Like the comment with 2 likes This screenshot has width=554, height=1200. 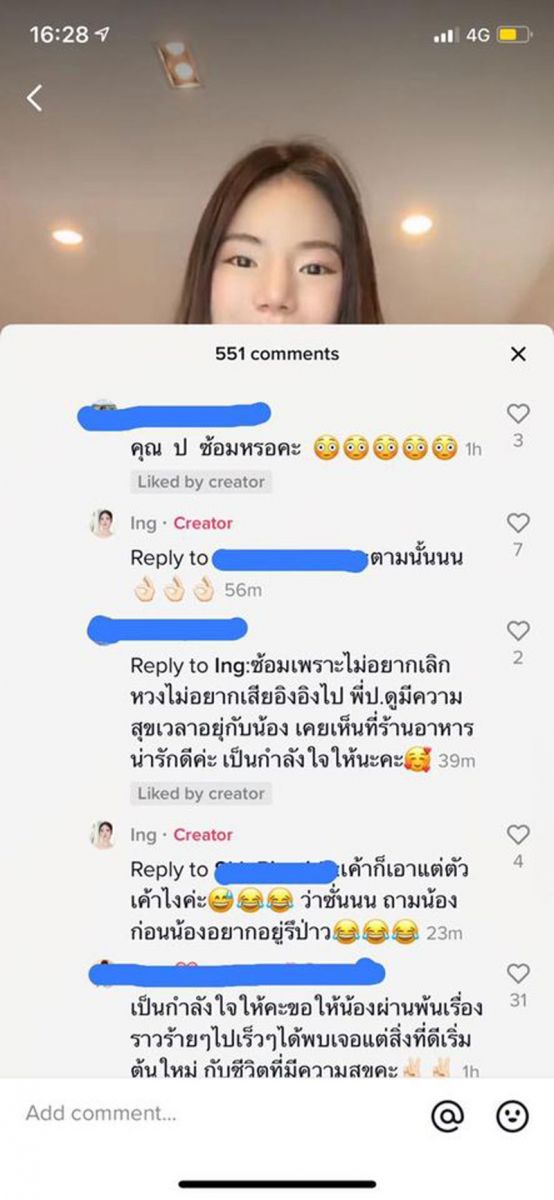pos(518,631)
